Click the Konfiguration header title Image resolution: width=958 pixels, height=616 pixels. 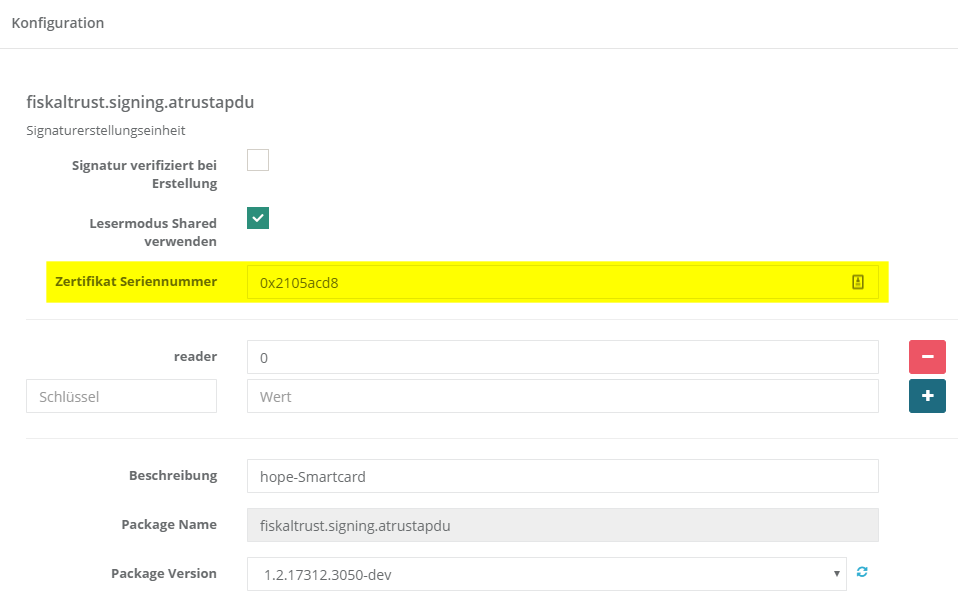58,23
